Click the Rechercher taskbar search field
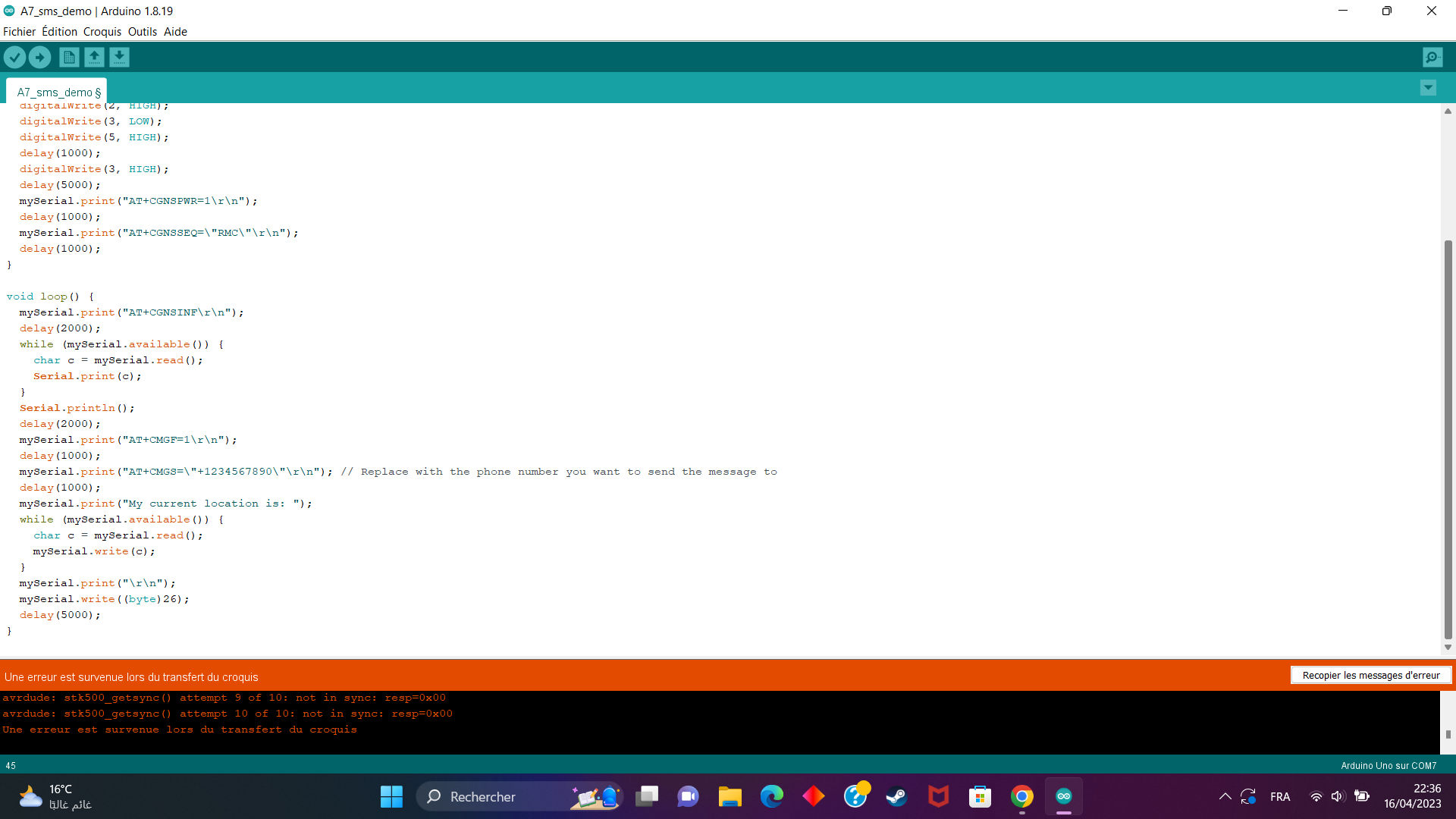 500,796
